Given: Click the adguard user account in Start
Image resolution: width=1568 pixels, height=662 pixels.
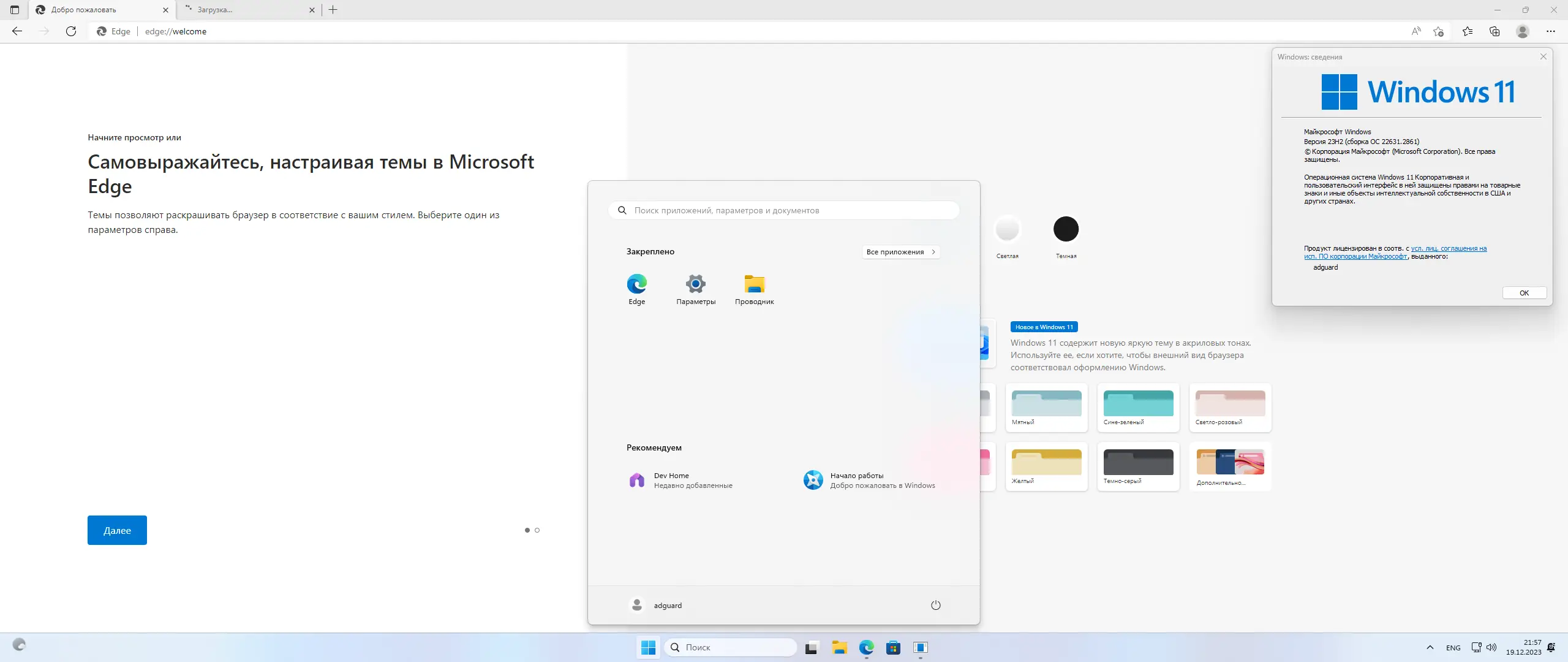Looking at the screenshot, I should pyautogui.click(x=656, y=605).
